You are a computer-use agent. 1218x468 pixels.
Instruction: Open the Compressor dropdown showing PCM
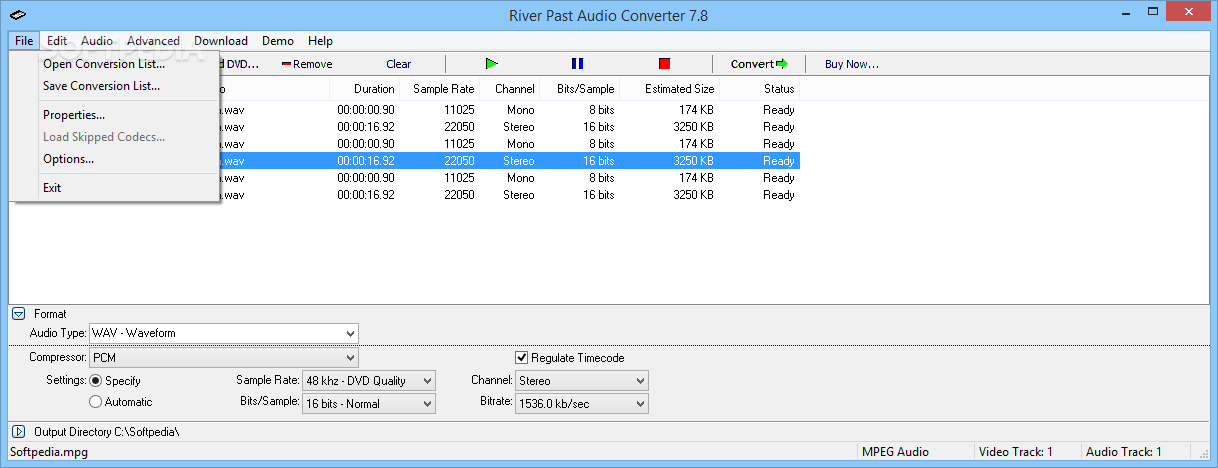point(224,357)
